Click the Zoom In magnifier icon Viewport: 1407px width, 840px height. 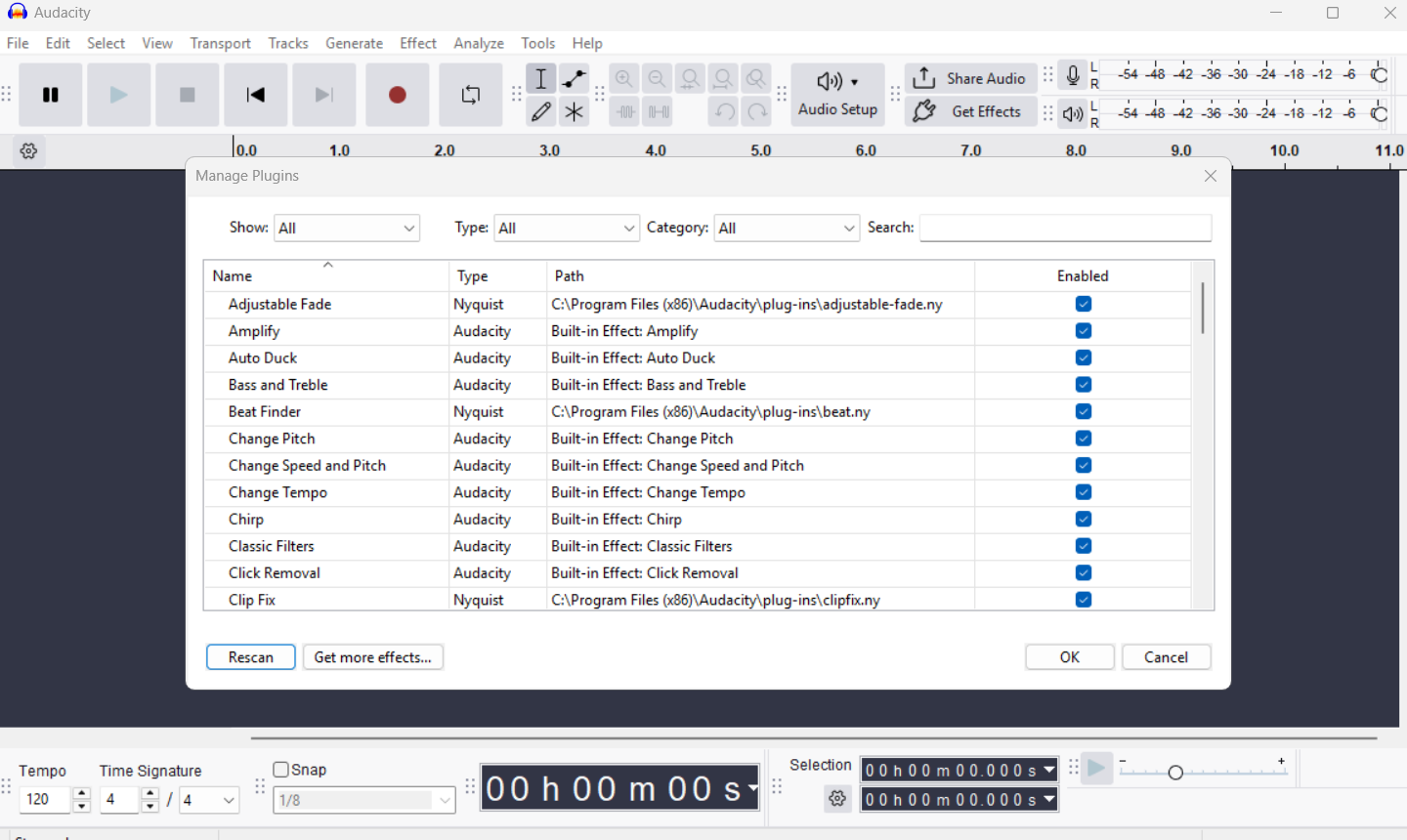point(624,78)
